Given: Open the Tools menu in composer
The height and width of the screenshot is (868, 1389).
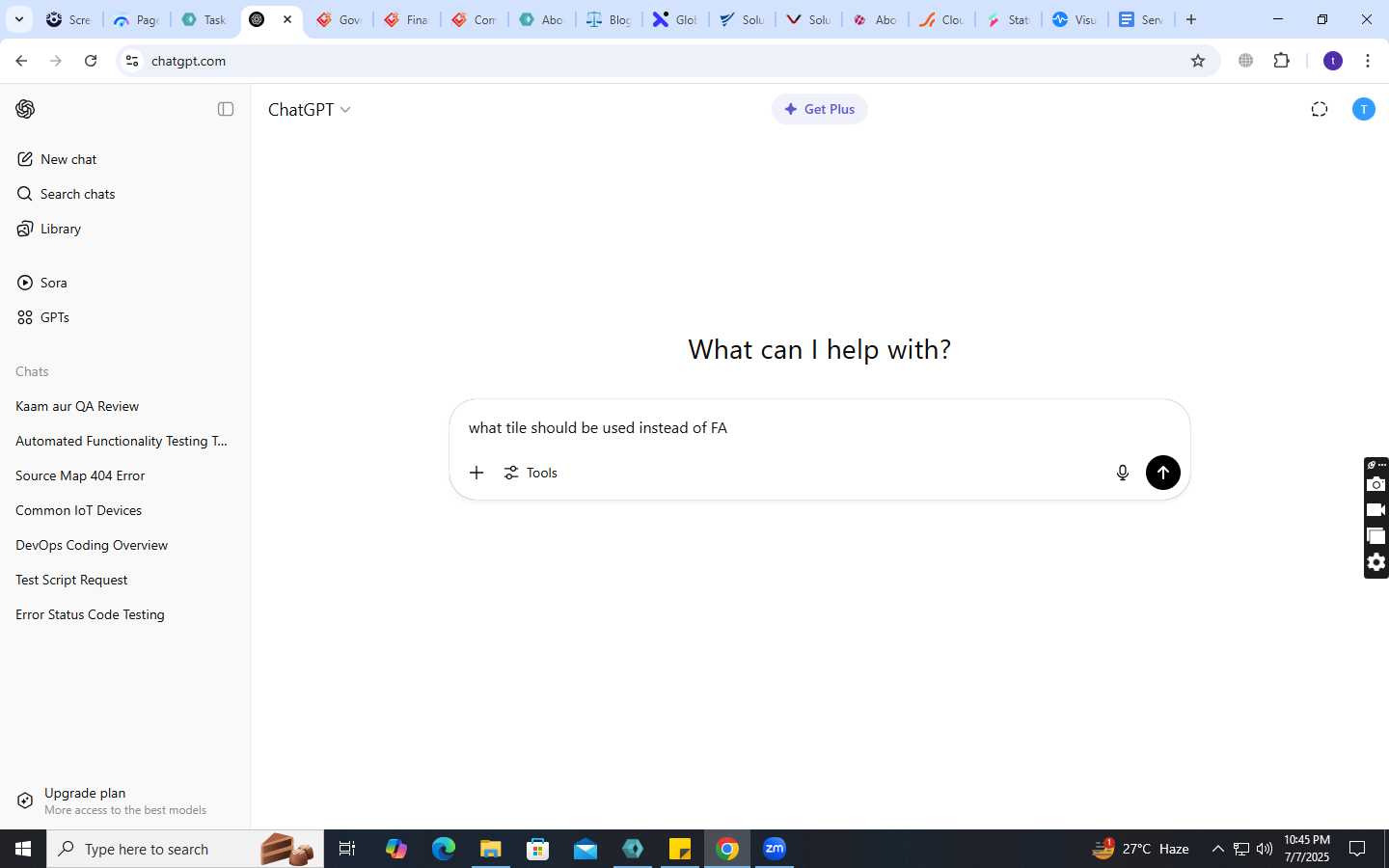Looking at the screenshot, I should pyautogui.click(x=531, y=473).
